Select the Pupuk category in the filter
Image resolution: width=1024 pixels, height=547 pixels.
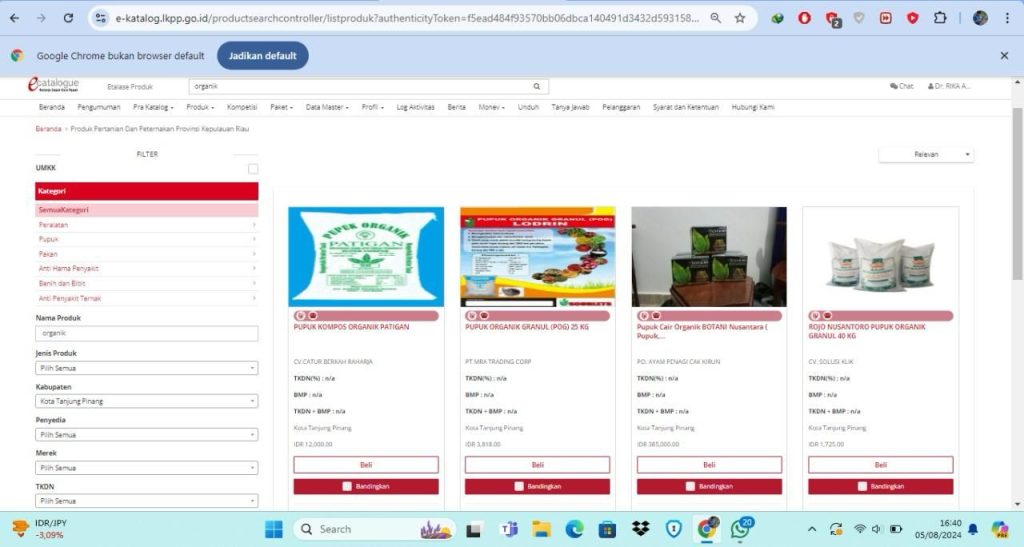pyautogui.click(x=49, y=240)
